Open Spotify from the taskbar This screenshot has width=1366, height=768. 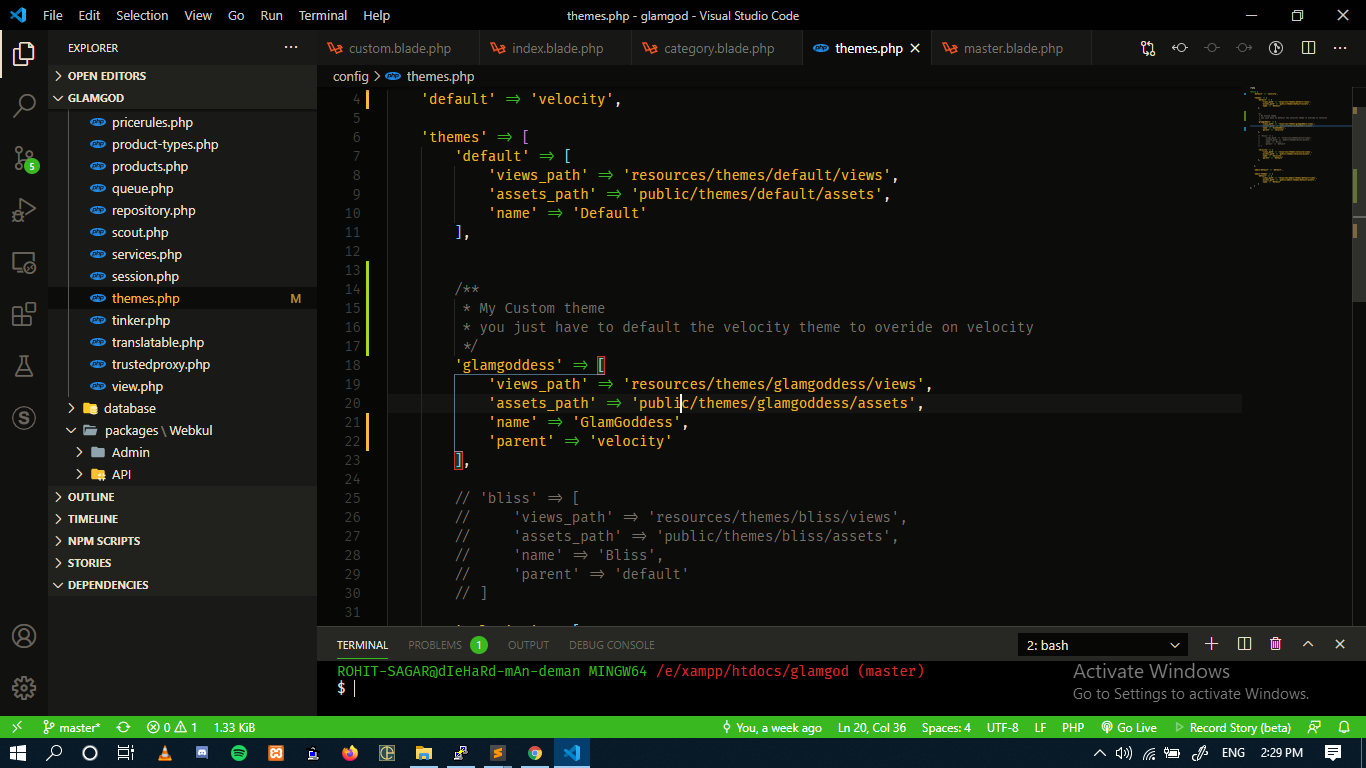tap(239, 753)
